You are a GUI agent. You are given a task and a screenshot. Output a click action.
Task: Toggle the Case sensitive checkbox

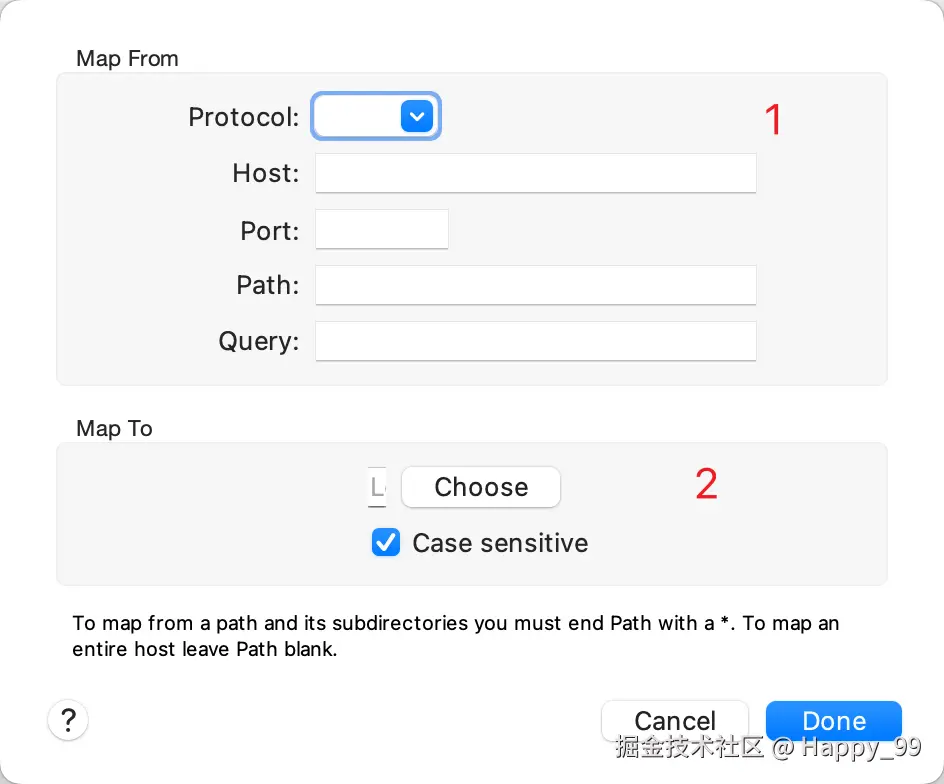[x=385, y=543]
